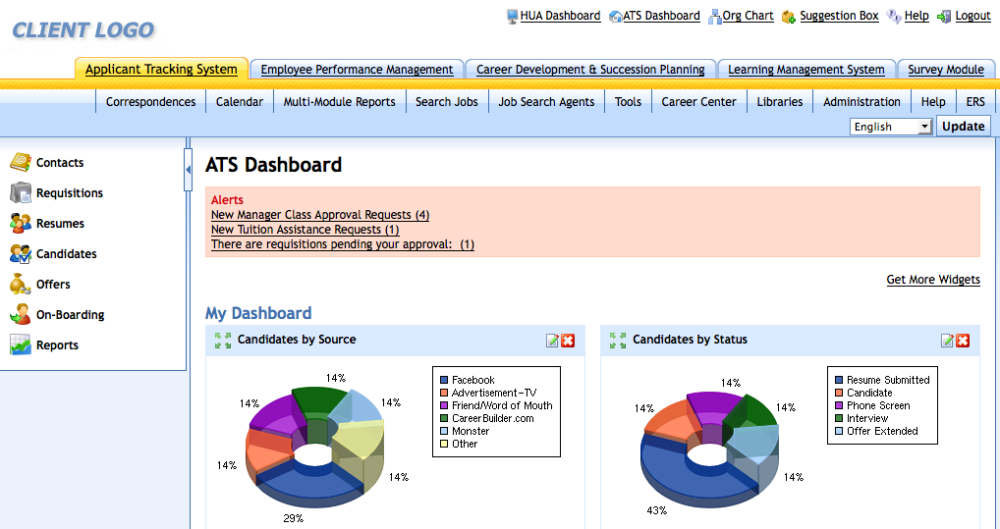
Task: Expand the Candidates by Status widget
Action: pyautogui.click(x=617, y=340)
